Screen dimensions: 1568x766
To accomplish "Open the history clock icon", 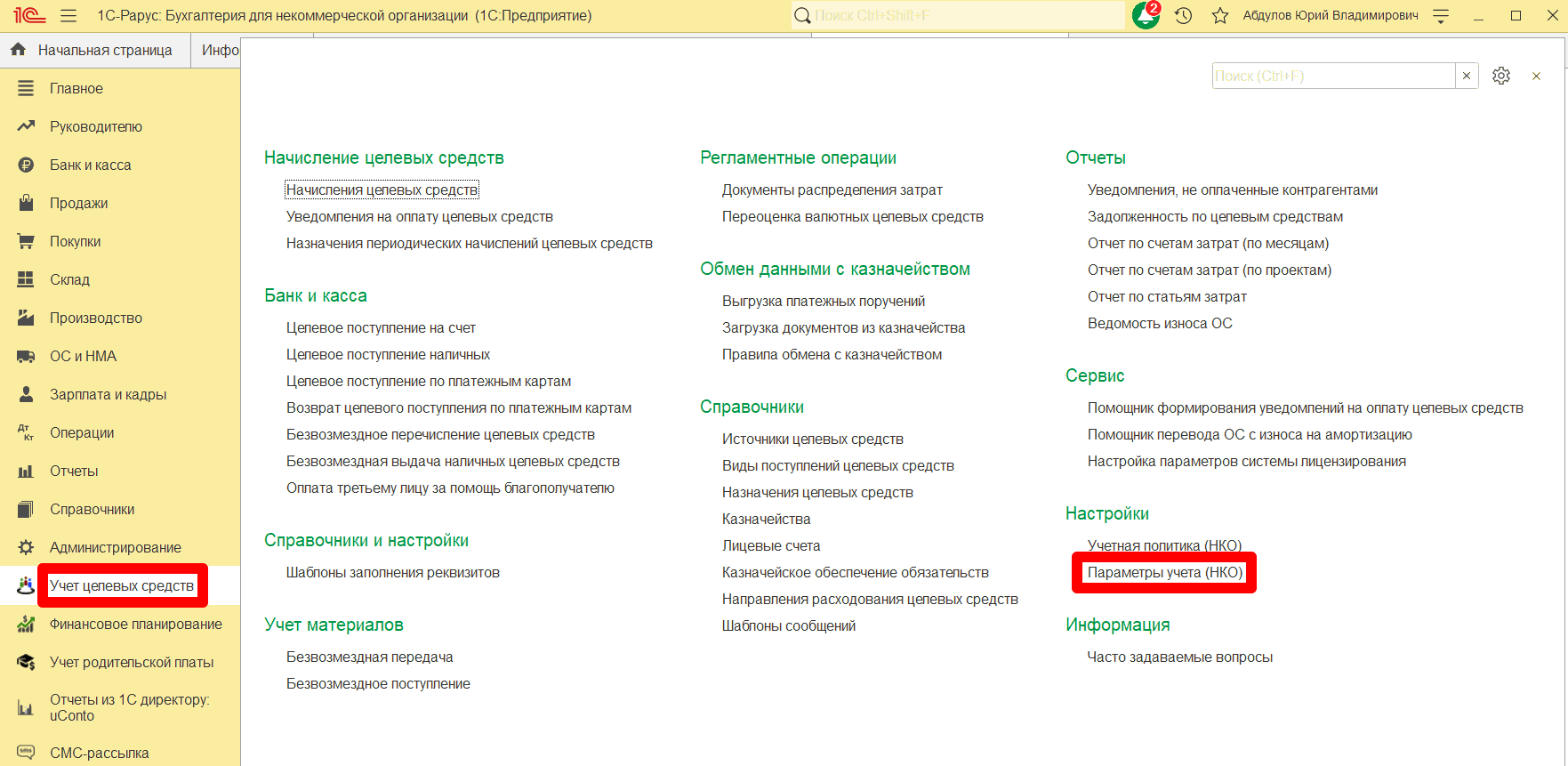I will point(1183,16).
